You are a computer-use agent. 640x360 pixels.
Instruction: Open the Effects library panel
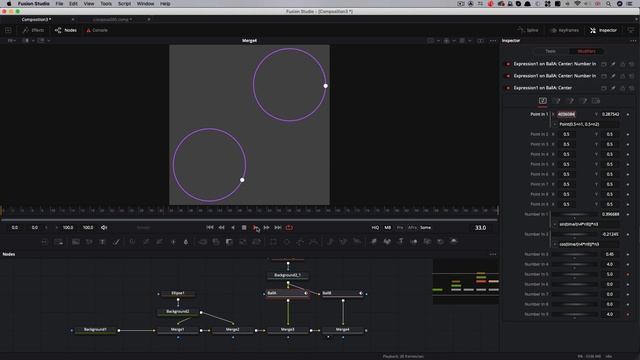click(x=33, y=30)
